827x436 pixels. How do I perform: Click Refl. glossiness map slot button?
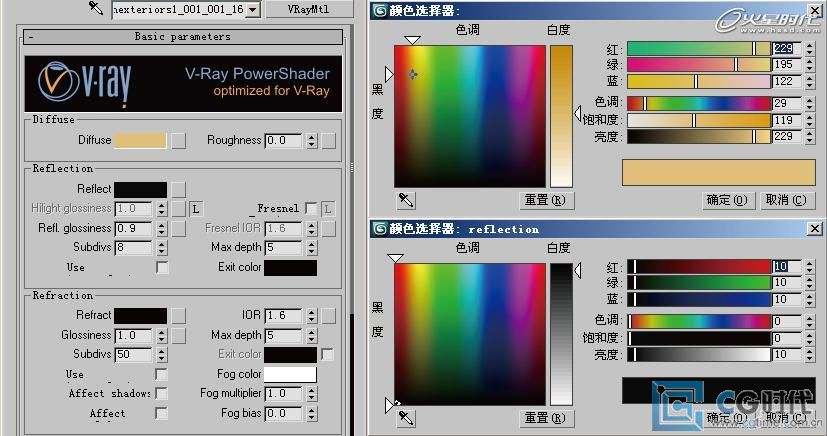coord(179,229)
